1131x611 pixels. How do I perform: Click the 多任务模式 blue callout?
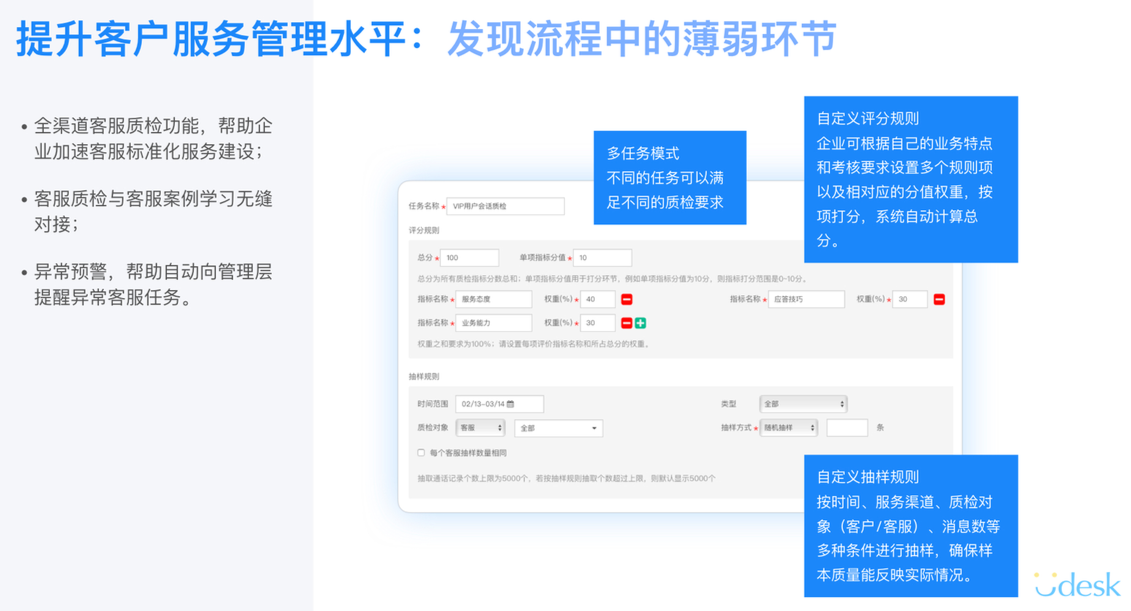670,178
